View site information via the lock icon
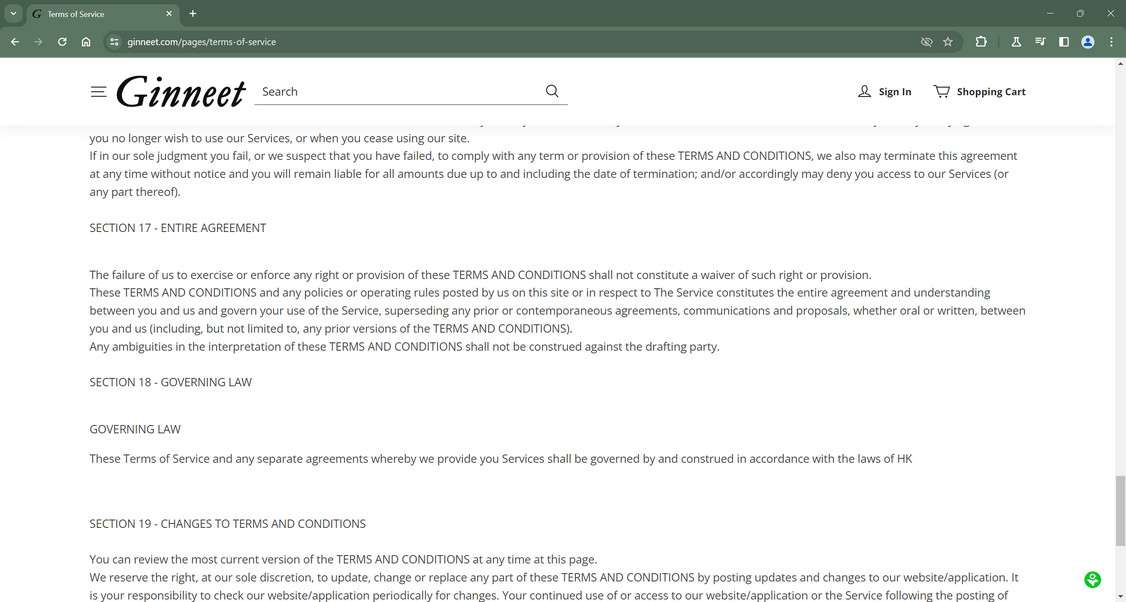The height and width of the screenshot is (602, 1126). tap(113, 42)
